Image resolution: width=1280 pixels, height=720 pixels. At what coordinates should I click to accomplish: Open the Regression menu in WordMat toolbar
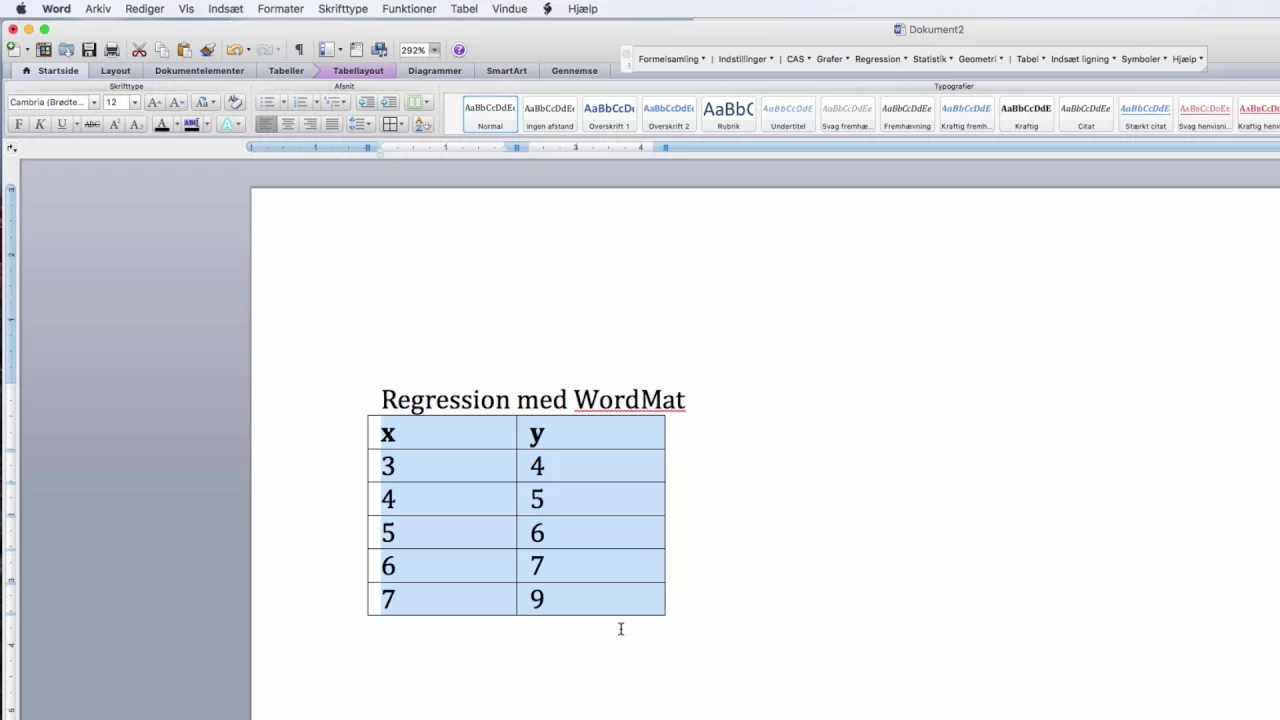881,59
